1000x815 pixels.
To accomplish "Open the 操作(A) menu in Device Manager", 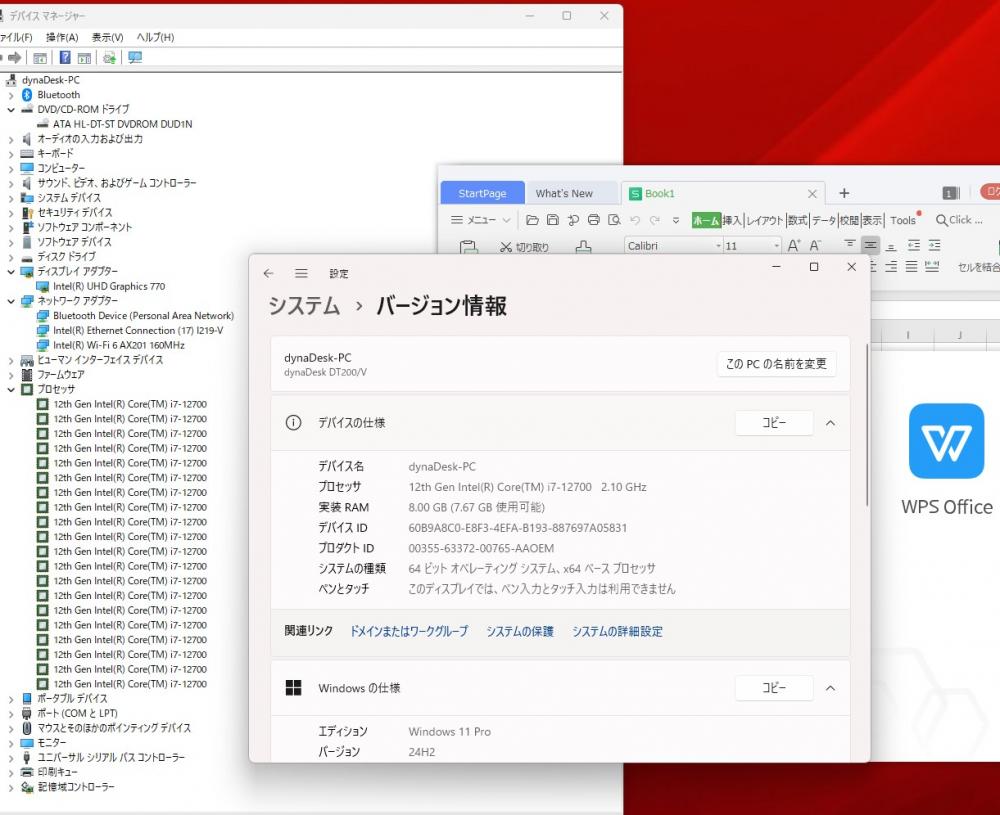I will pyautogui.click(x=62, y=37).
